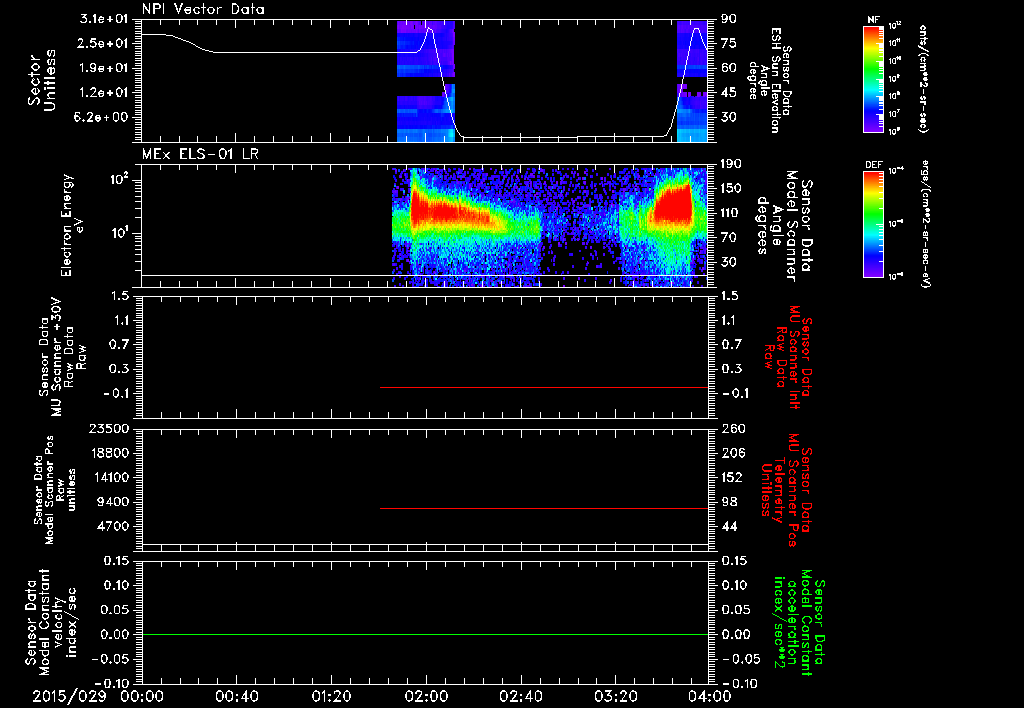Click the green 'Model Constant acceleration' label
The width and height of the screenshot is (1024, 708).
pos(799,623)
